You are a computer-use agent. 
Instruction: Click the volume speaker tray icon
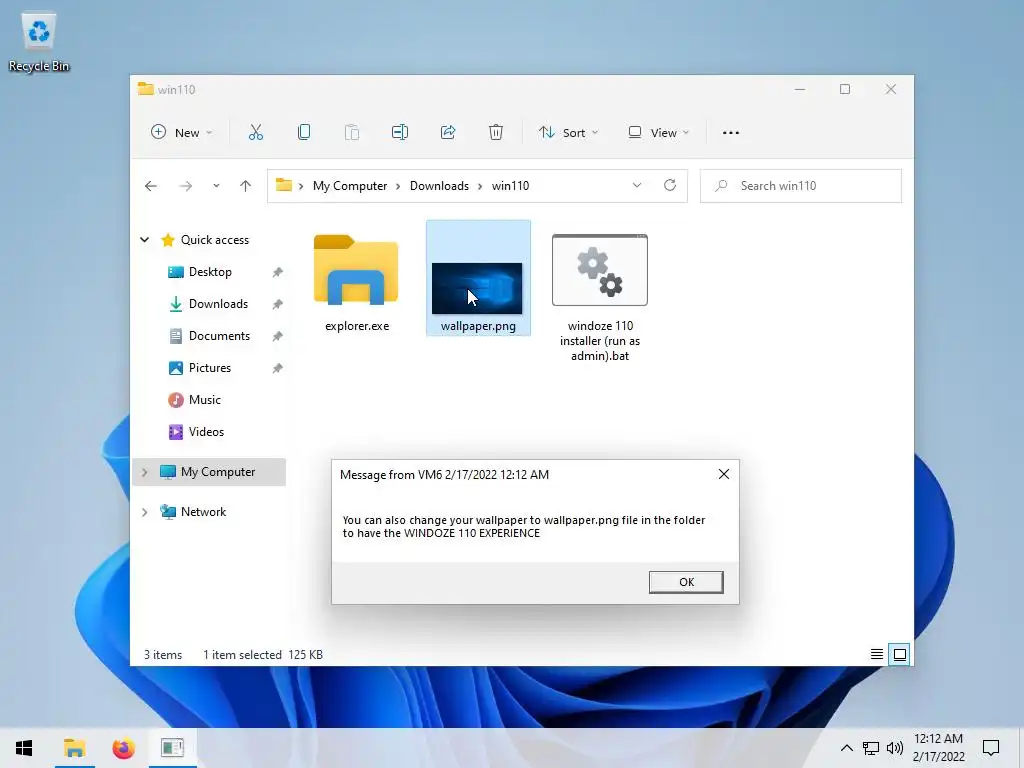pyautogui.click(x=895, y=748)
